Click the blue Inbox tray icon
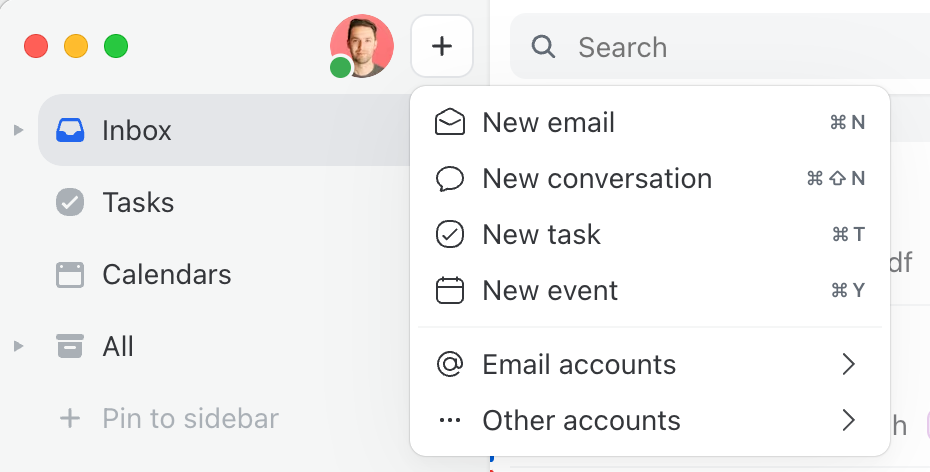Screen dimensions: 930x472 (x=70, y=130)
